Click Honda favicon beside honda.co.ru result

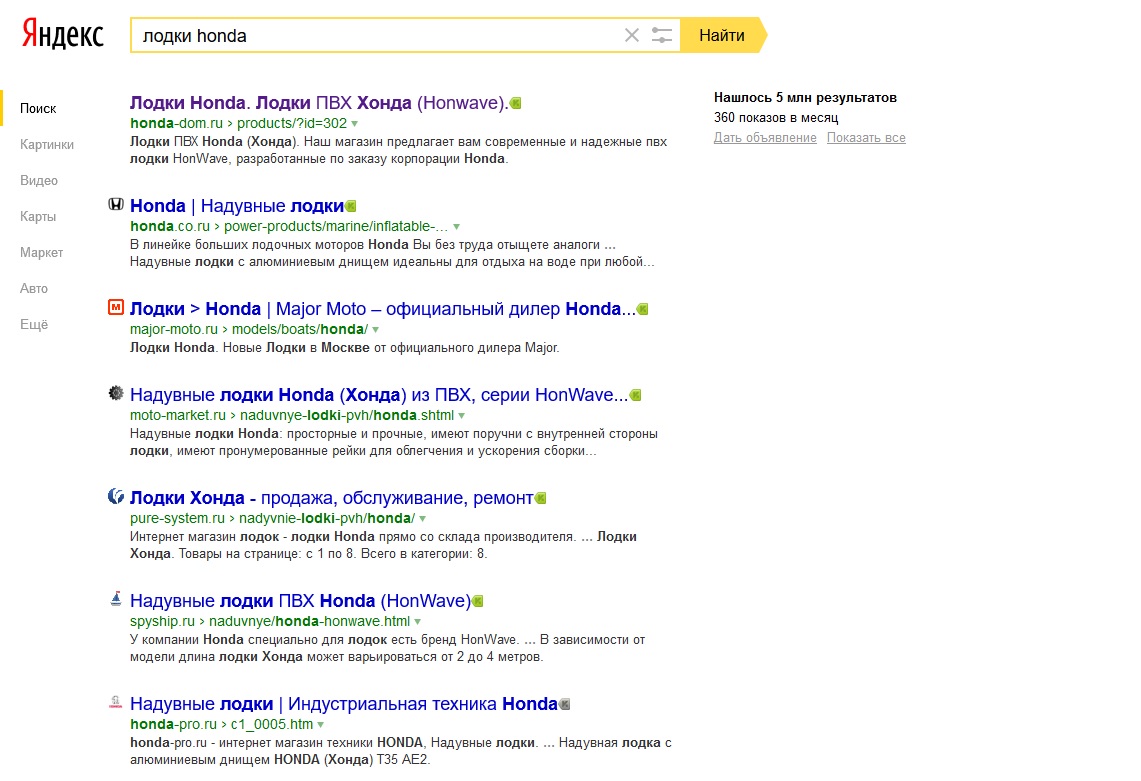116,205
